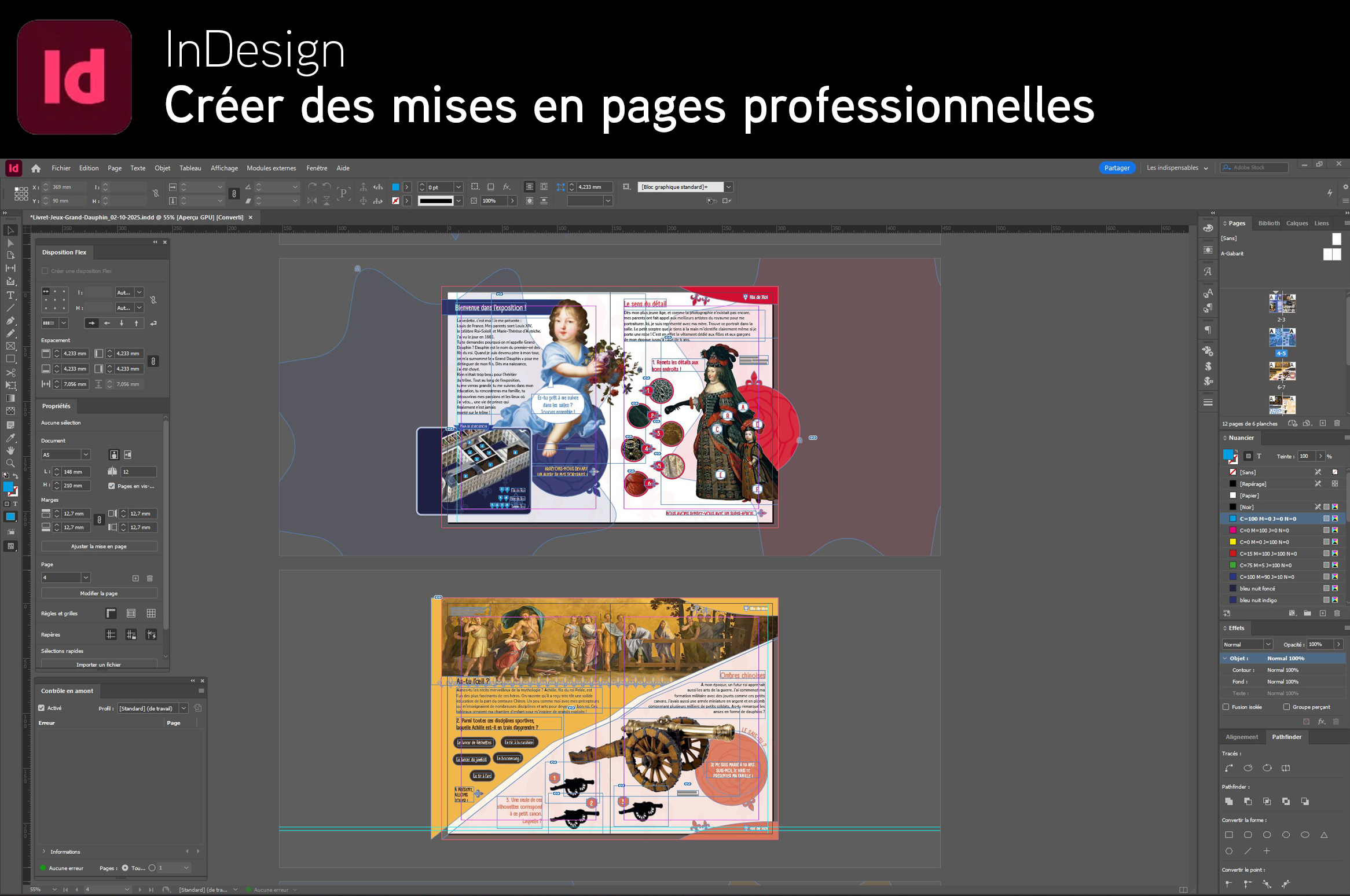
Task: Select the Hand tool
Action: [x=10, y=450]
